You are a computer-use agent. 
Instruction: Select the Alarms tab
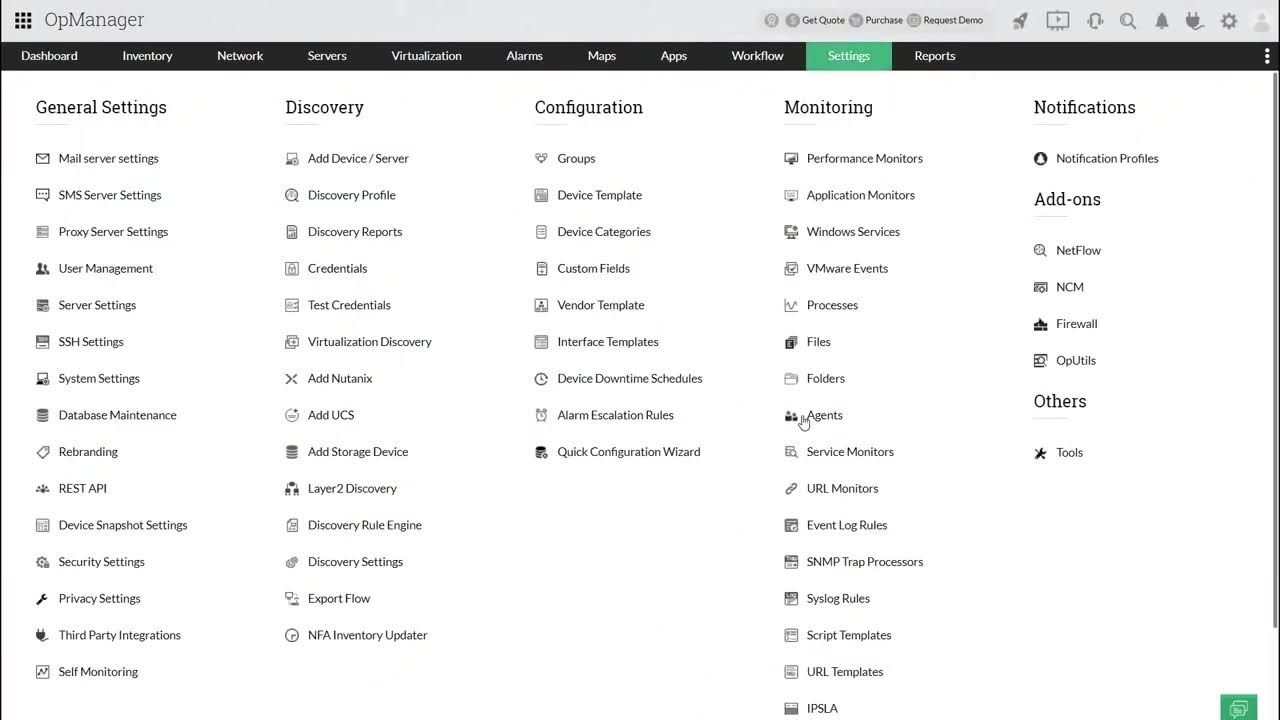pos(524,56)
